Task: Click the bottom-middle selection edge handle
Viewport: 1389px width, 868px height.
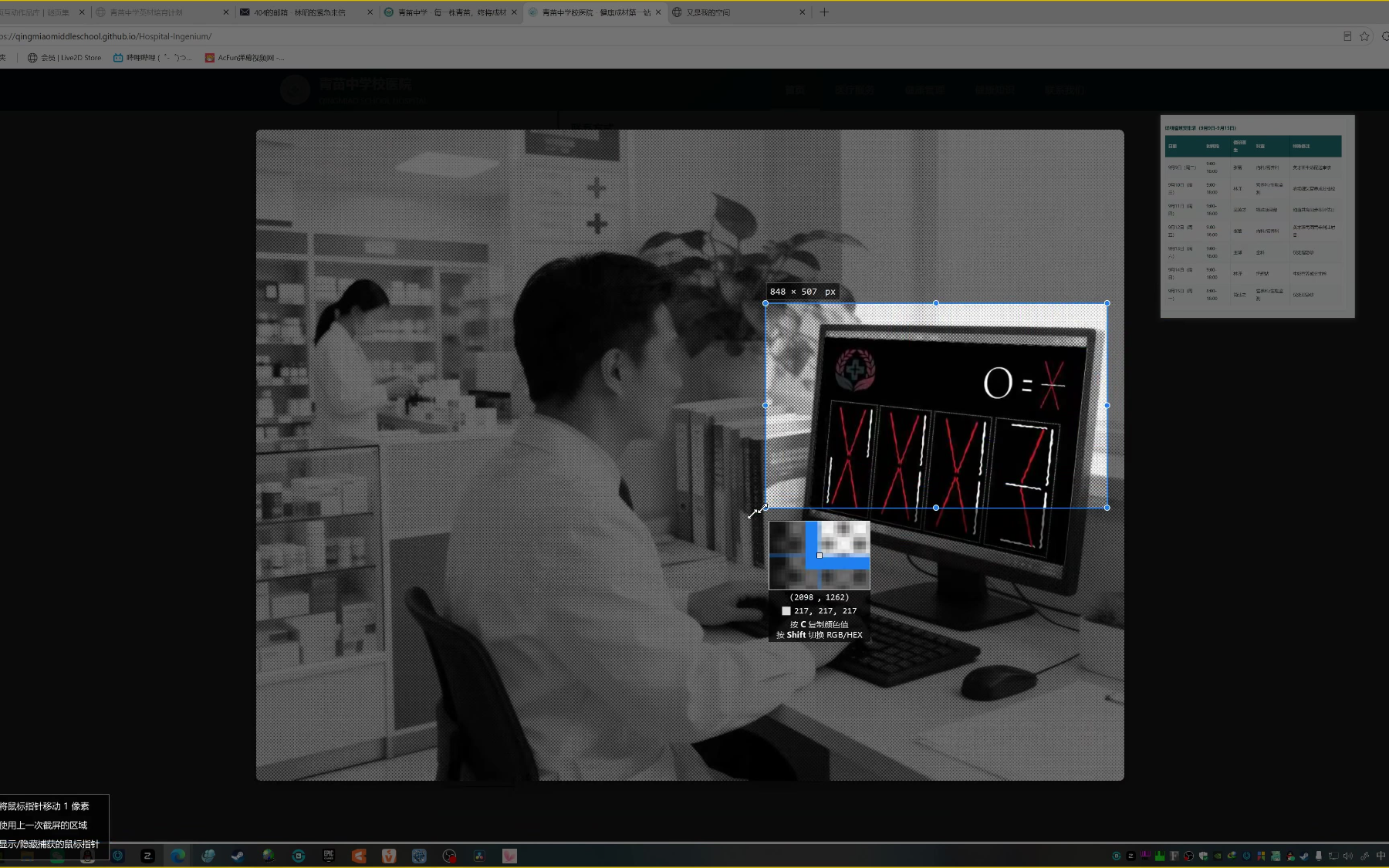Action: tap(936, 508)
